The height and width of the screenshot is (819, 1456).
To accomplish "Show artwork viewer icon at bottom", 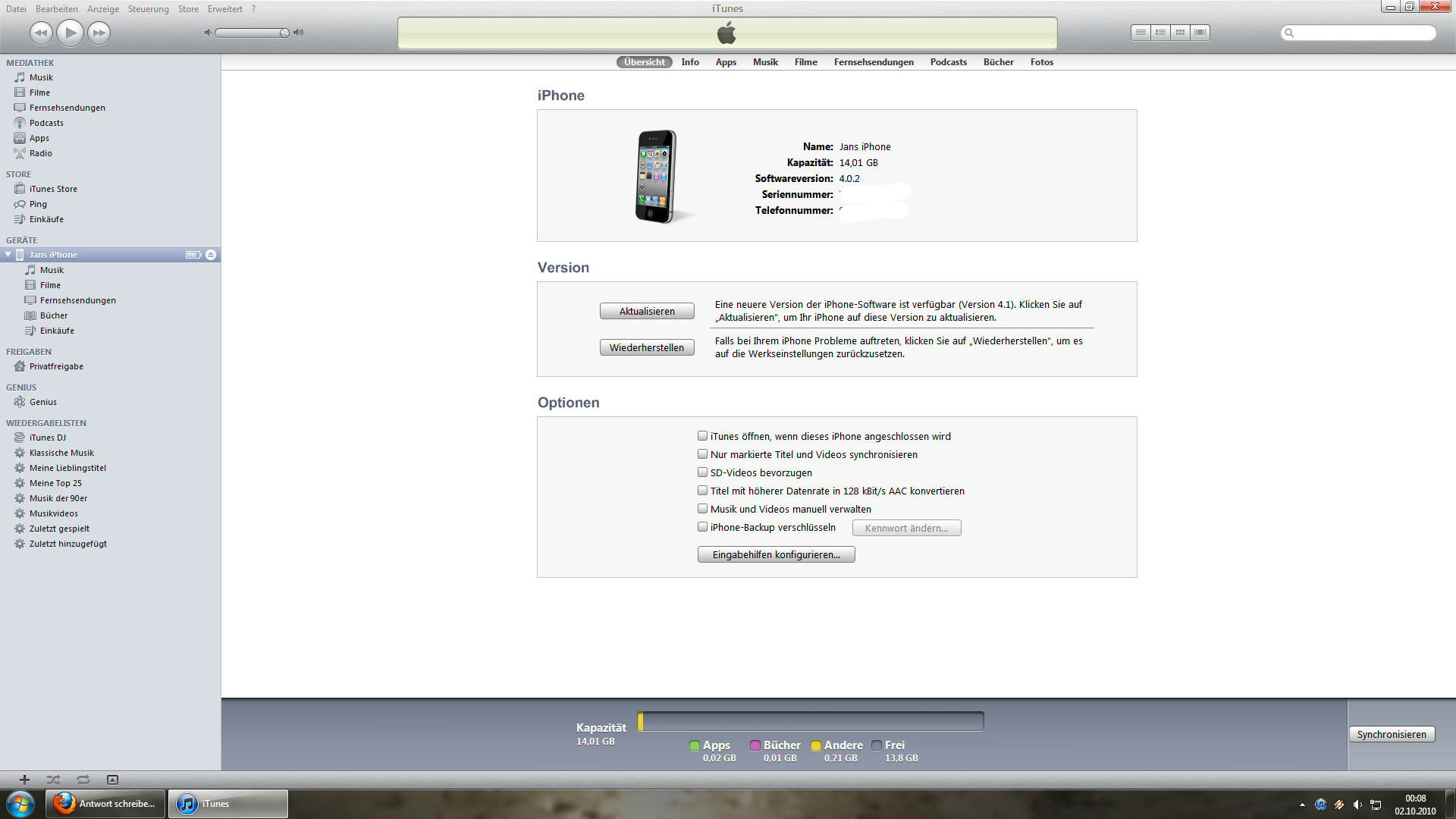I will click(112, 780).
